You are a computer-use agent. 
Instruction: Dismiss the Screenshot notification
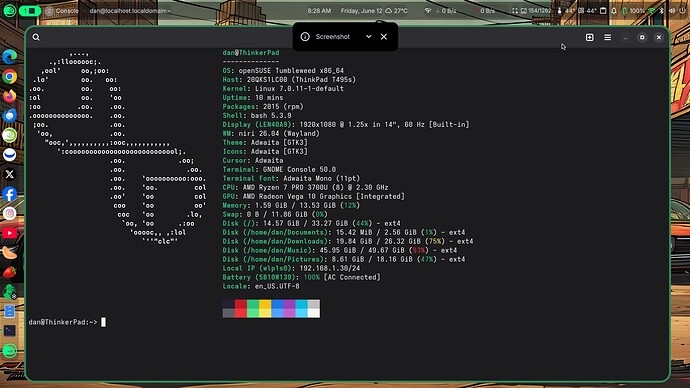(x=384, y=37)
